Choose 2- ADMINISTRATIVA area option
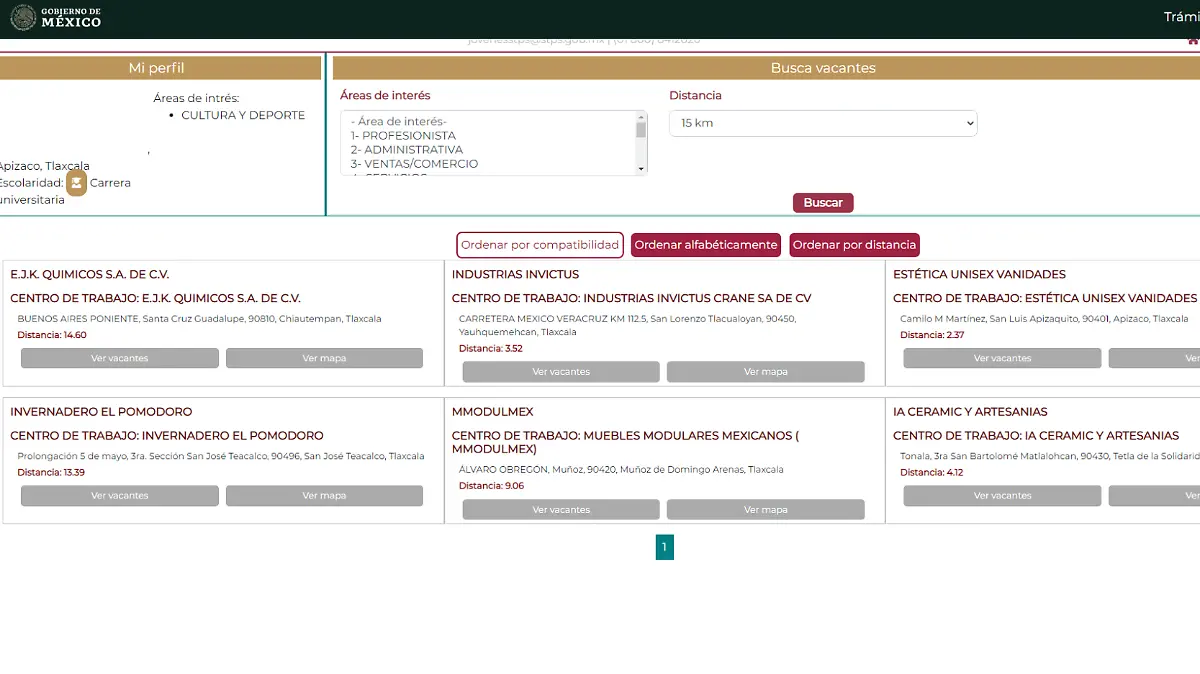 (x=406, y=150)
